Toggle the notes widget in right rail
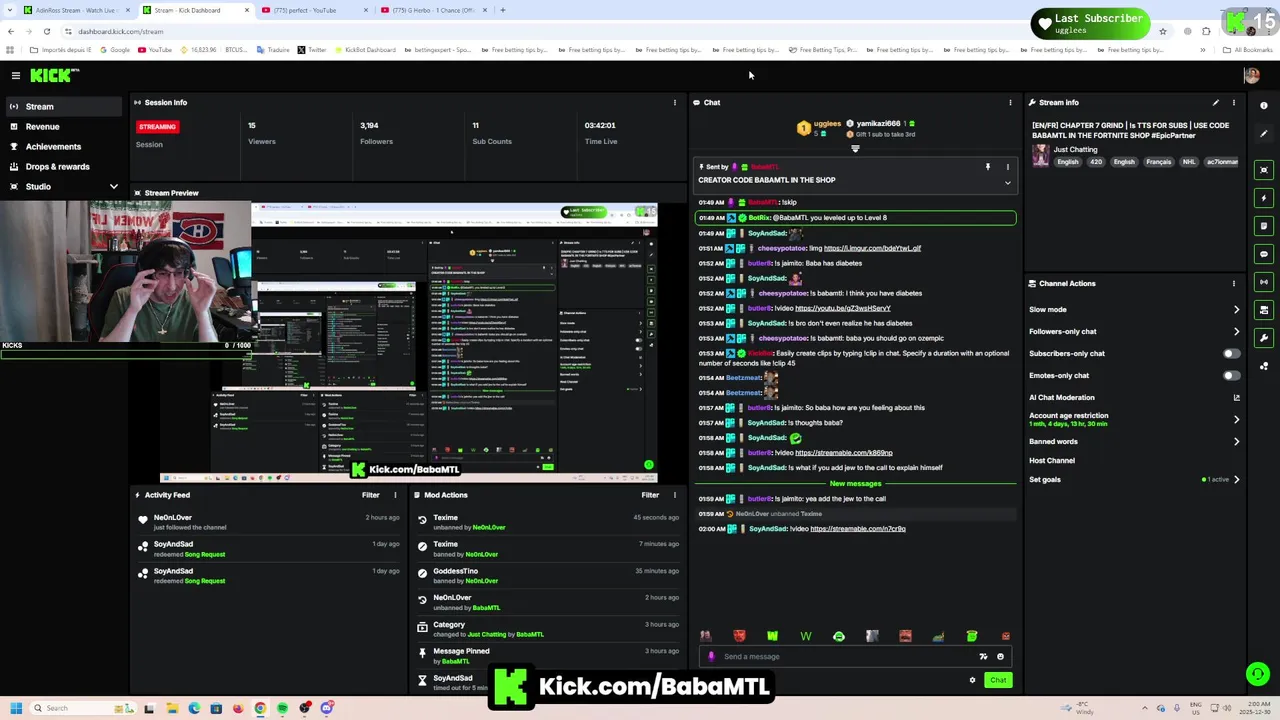This screenshot has width=1280, height=720. click(1264, 226)
